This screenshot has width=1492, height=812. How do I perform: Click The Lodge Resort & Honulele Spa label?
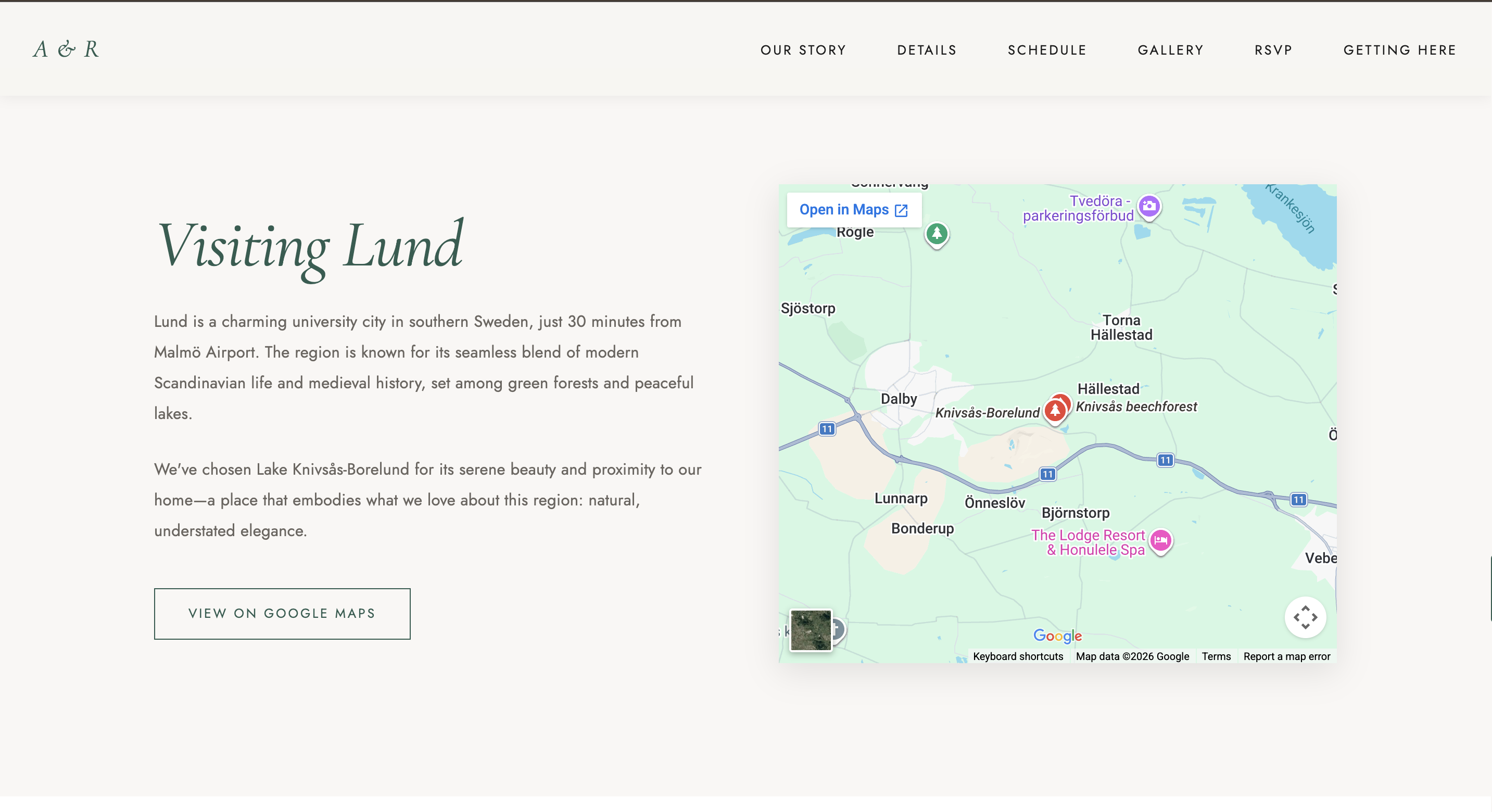(1088, 543)
